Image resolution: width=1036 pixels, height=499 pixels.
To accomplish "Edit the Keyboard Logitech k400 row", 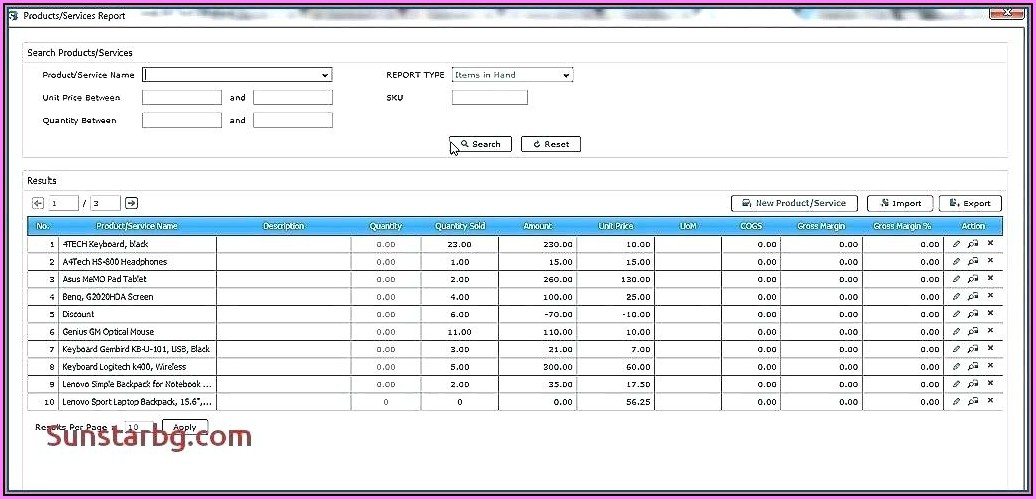I will [x=957, y=366].
